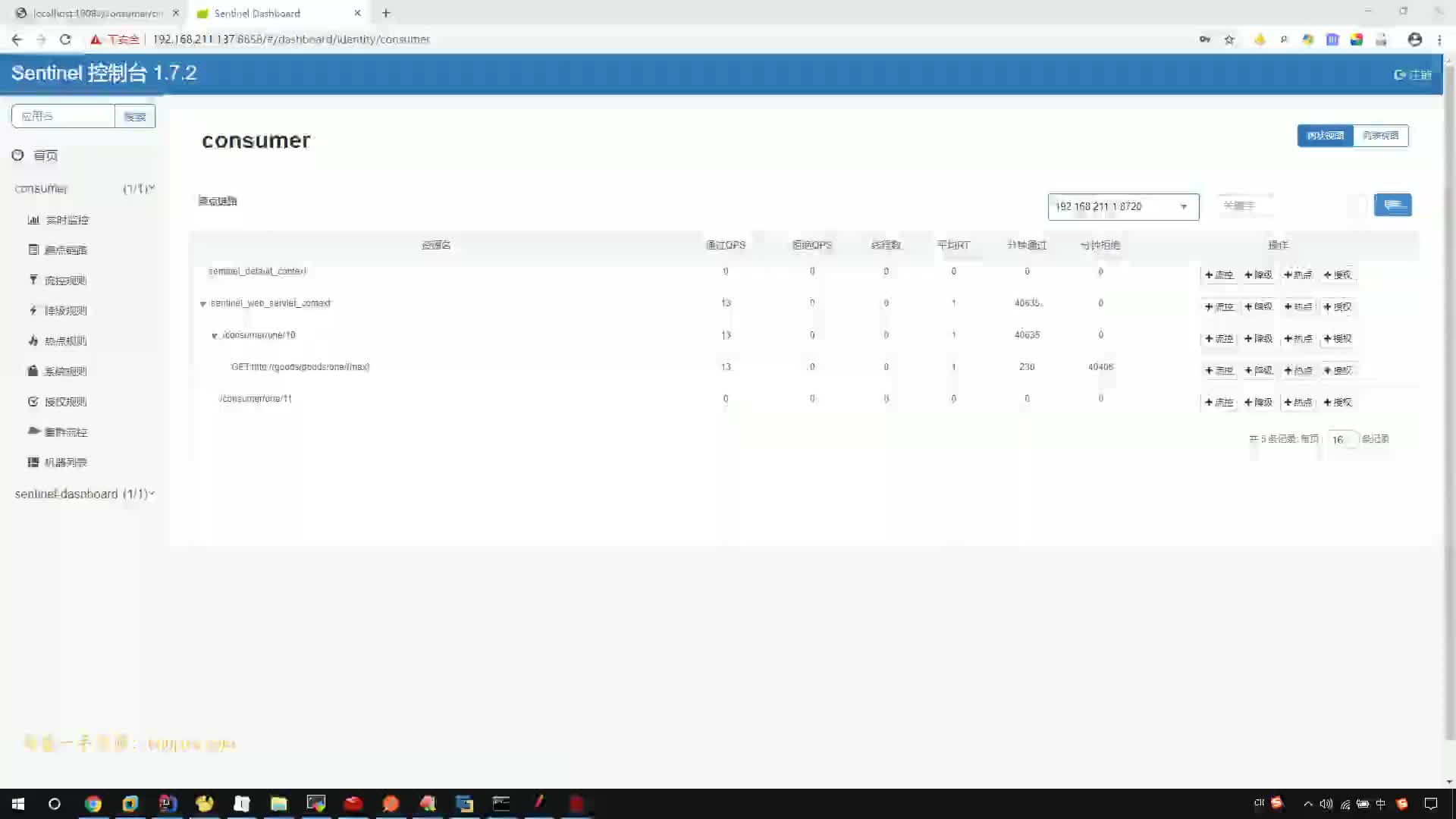Open 系统规则 system rules in sidebar
1456x819 pixels.
click(58, 372)
